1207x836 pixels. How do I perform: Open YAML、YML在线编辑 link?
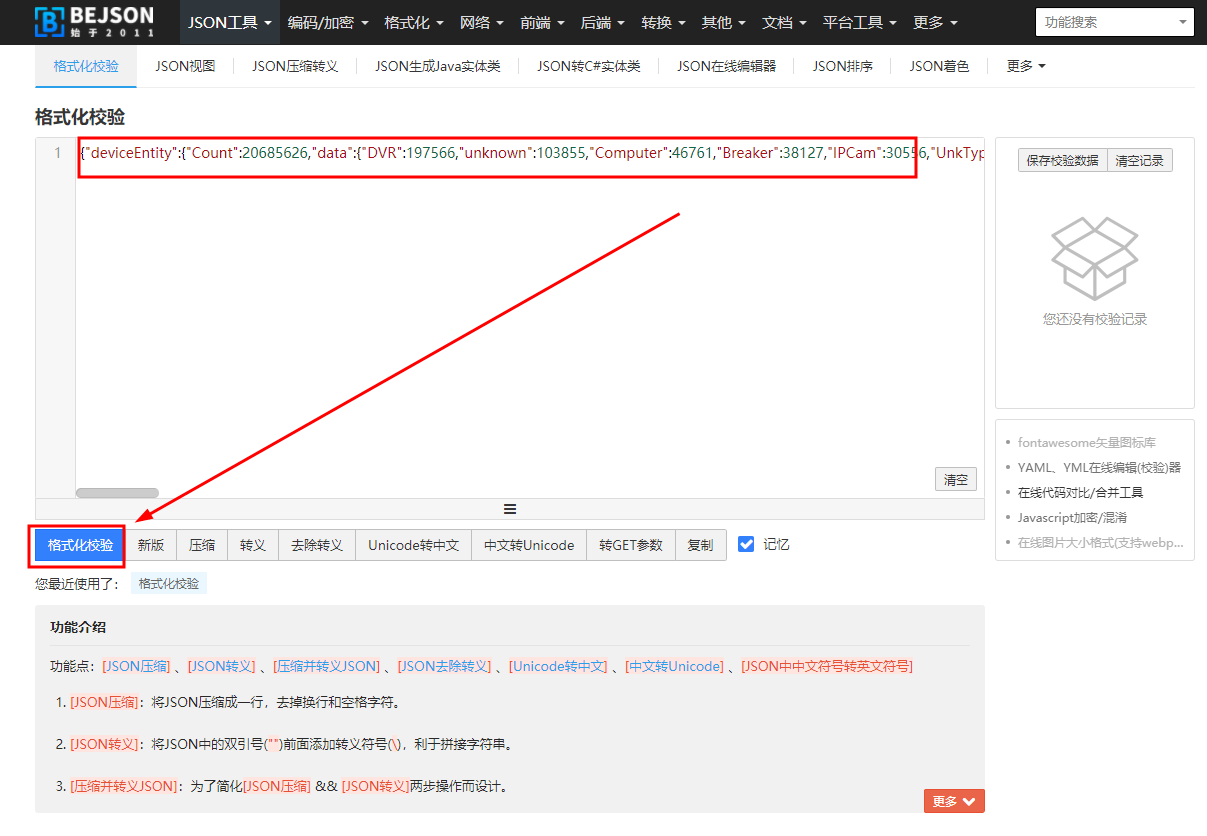[x=1099, y=467]
